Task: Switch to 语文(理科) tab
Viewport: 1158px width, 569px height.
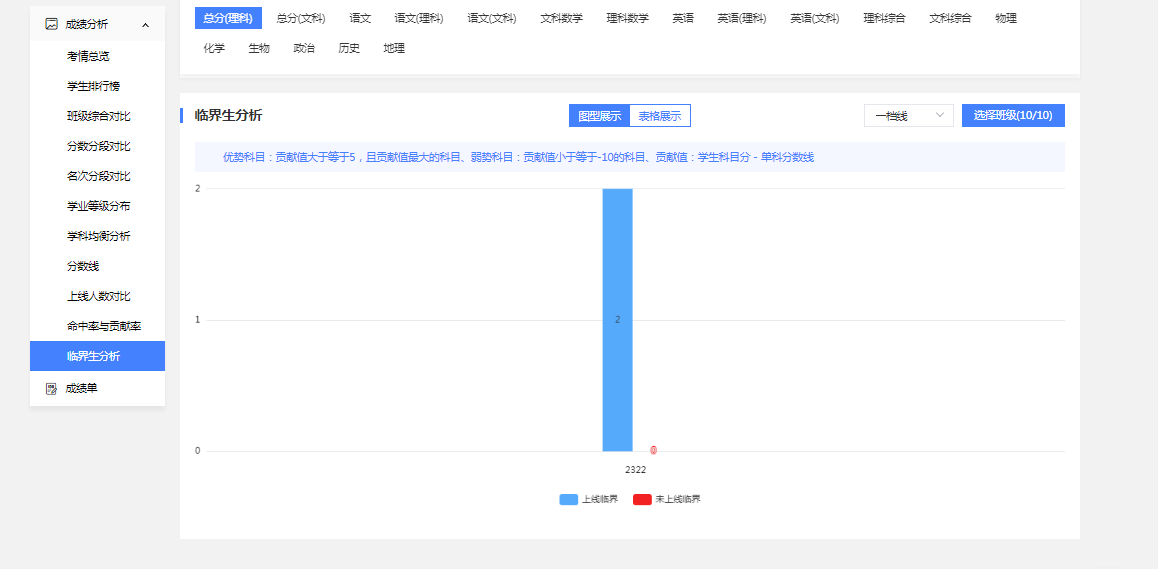Action: pyautogui.click(x=419, y=18)
